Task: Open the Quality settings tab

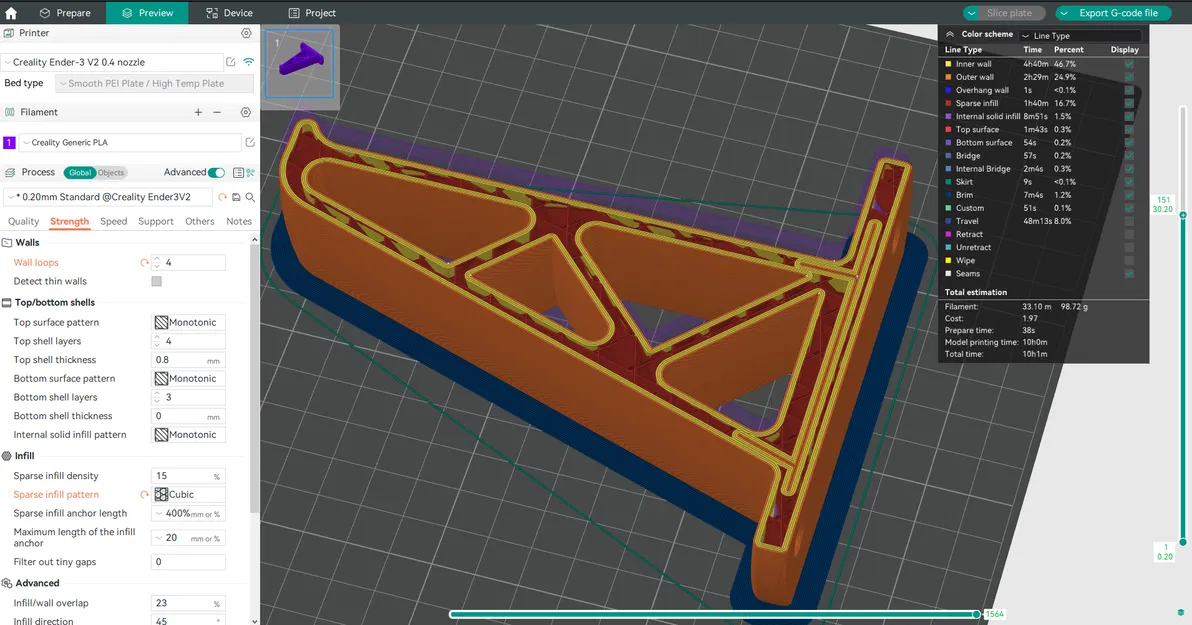Action: [24, 221]
